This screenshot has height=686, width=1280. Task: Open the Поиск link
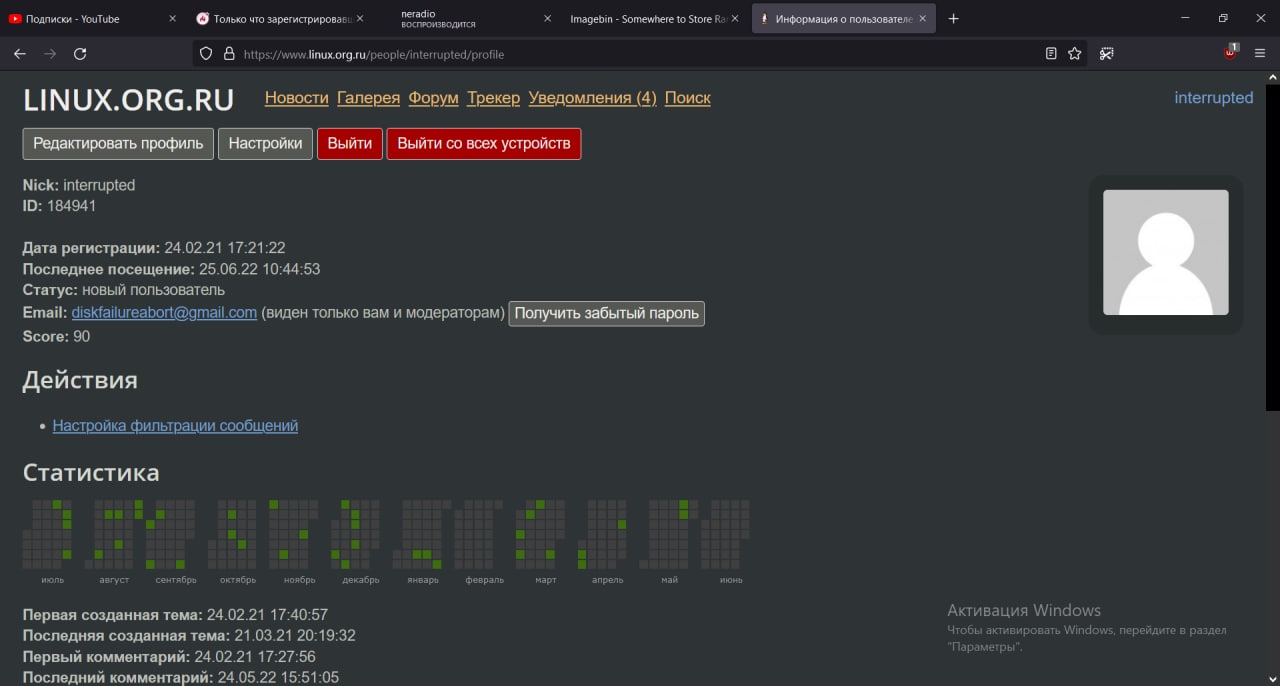pyautogui.click(x=688, y=98)
